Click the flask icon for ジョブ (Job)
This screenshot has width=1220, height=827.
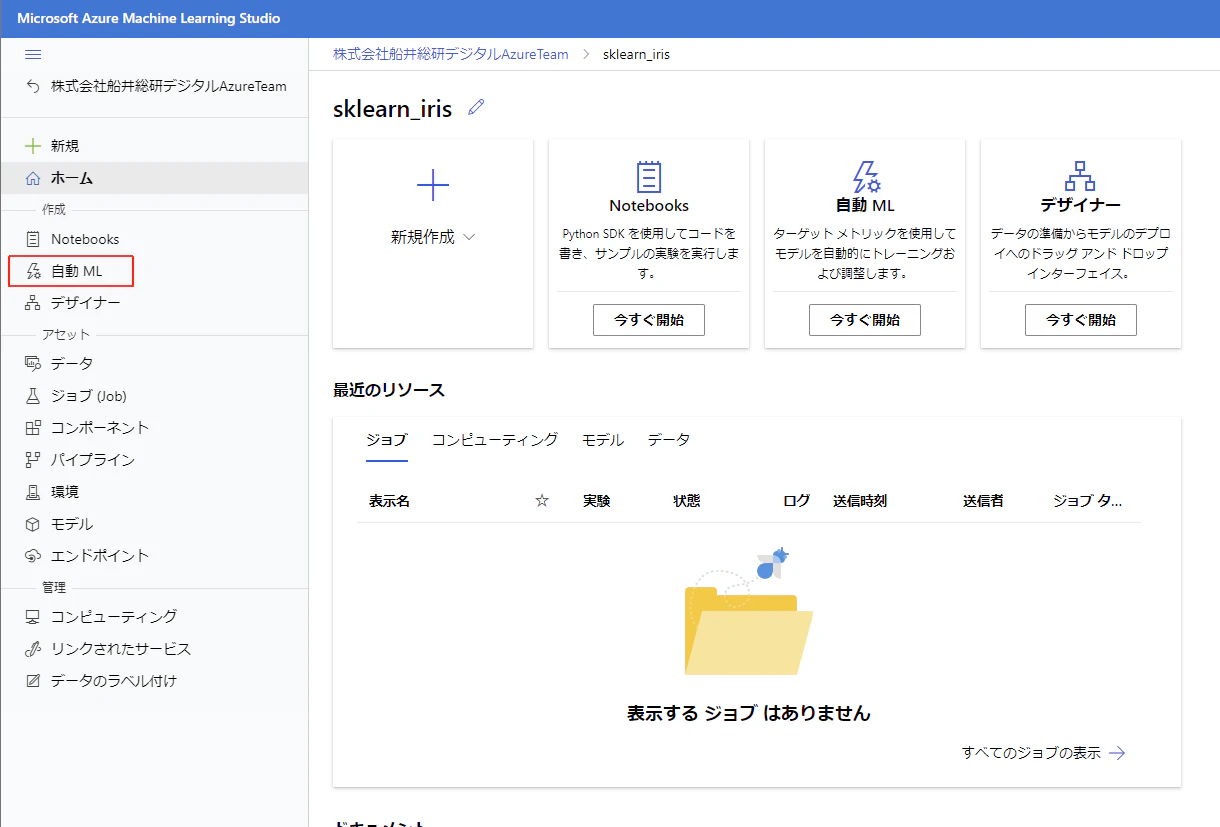[33, 396]
